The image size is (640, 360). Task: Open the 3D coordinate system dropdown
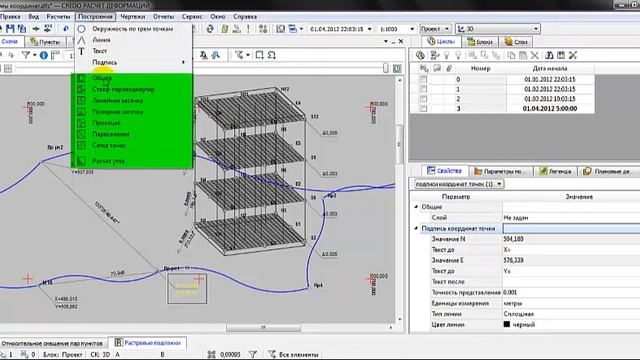pos(498,29)
